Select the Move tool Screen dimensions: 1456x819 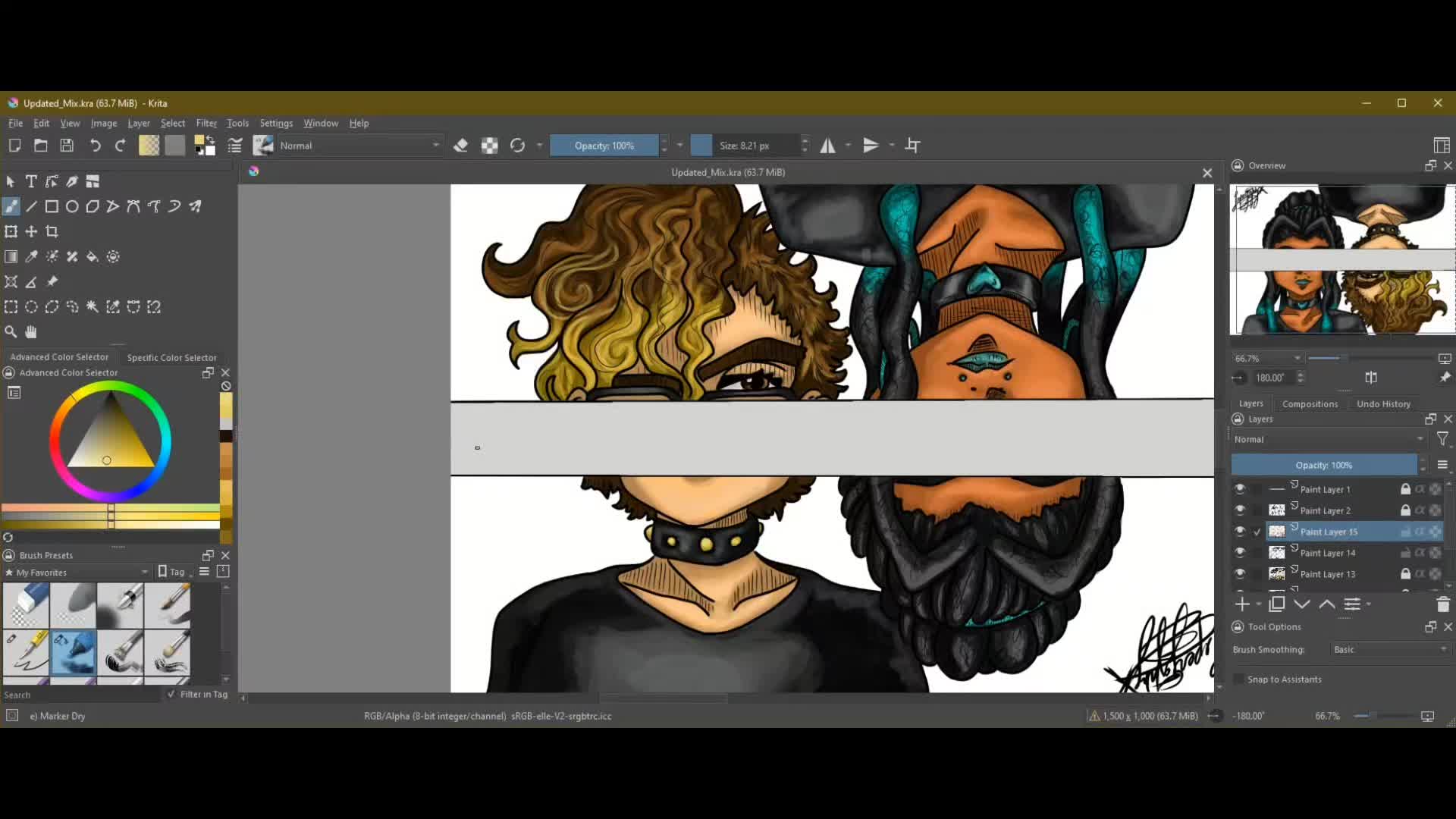tap(31, 231)
